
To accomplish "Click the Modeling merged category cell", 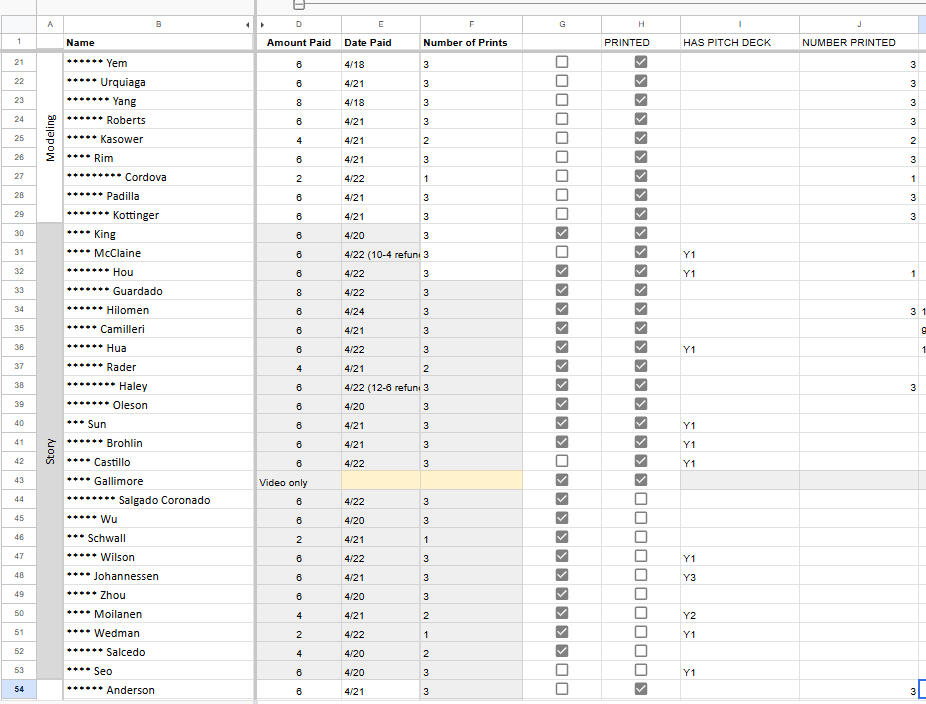I will tap(50, 138).
